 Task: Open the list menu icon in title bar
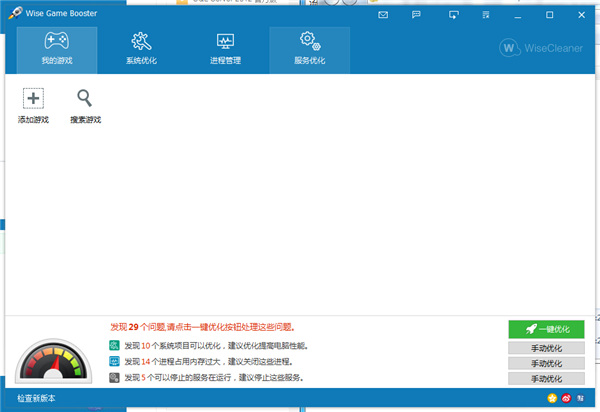click(486, 15)
